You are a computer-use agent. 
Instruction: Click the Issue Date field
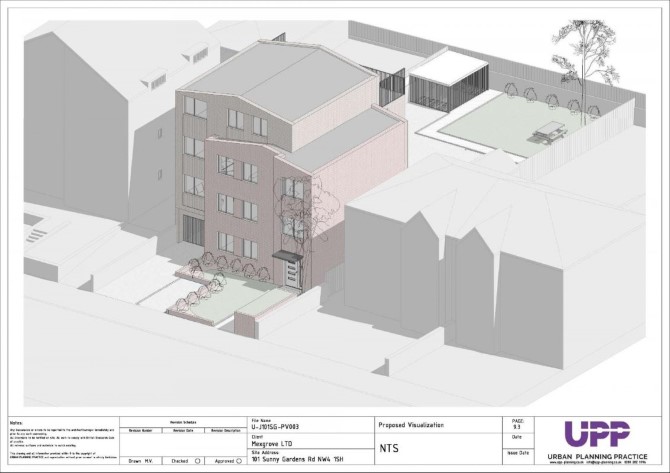[x=516, y=453]
